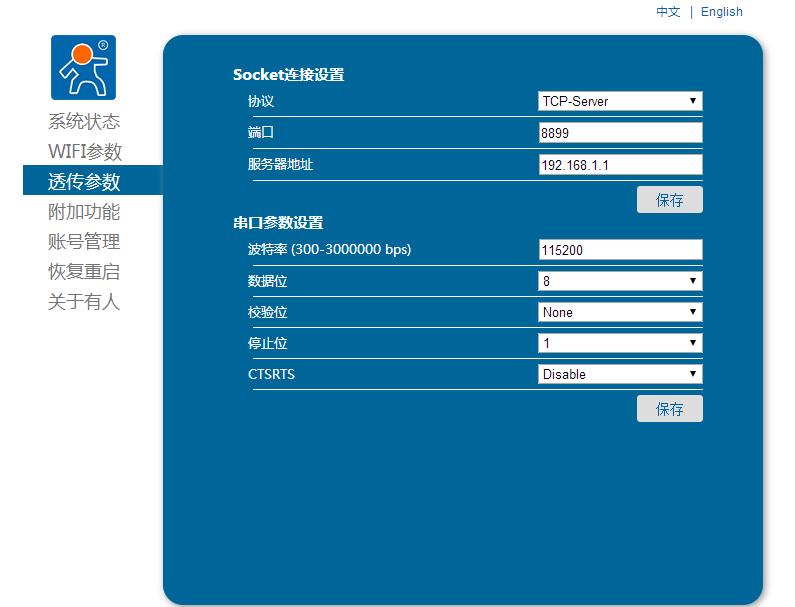Select the 透传参数 sidebar item
This screenshot has width=795, height=607.
(85, 181)
